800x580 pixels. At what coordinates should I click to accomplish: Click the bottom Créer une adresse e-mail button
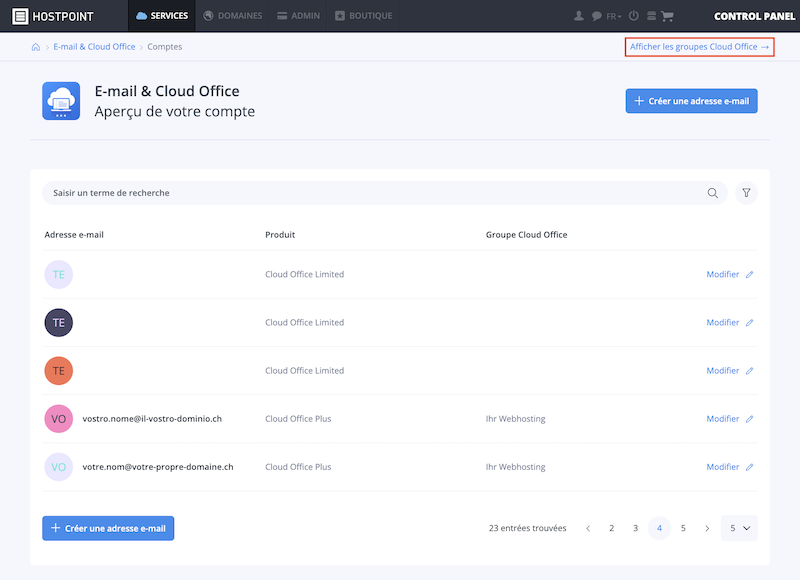tap(108, 528)
